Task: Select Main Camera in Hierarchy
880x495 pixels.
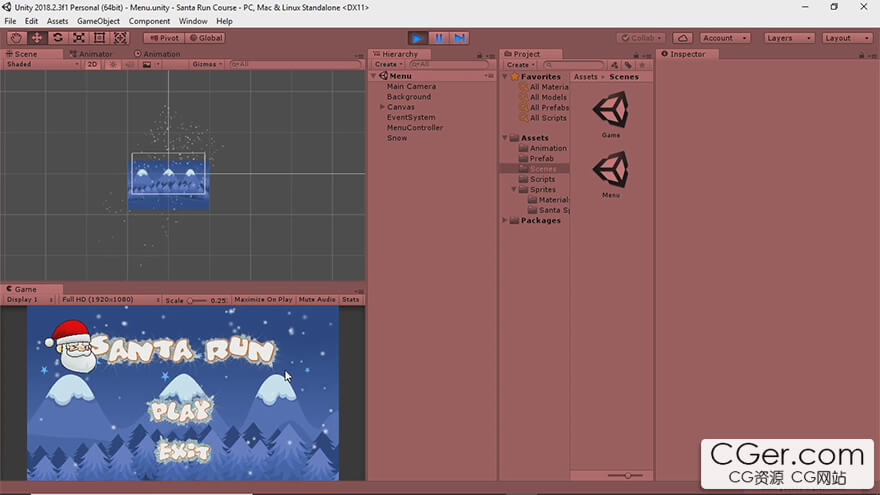Action: (x=411, y=86)
